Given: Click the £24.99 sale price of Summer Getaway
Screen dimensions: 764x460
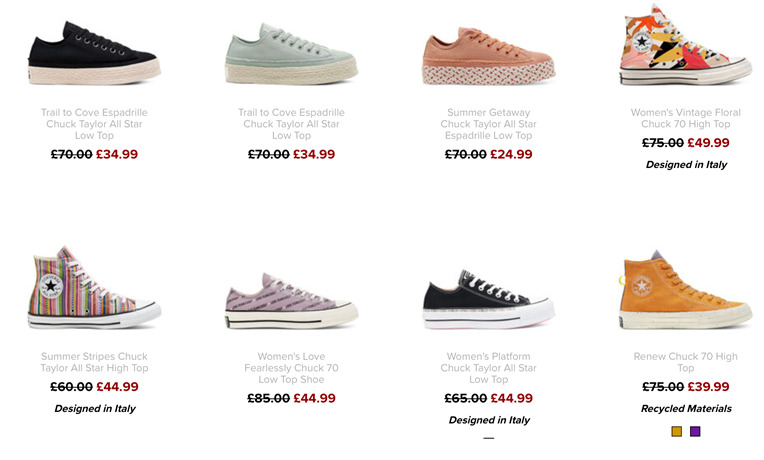Looking at the screenshot, I should pos(511,154).
